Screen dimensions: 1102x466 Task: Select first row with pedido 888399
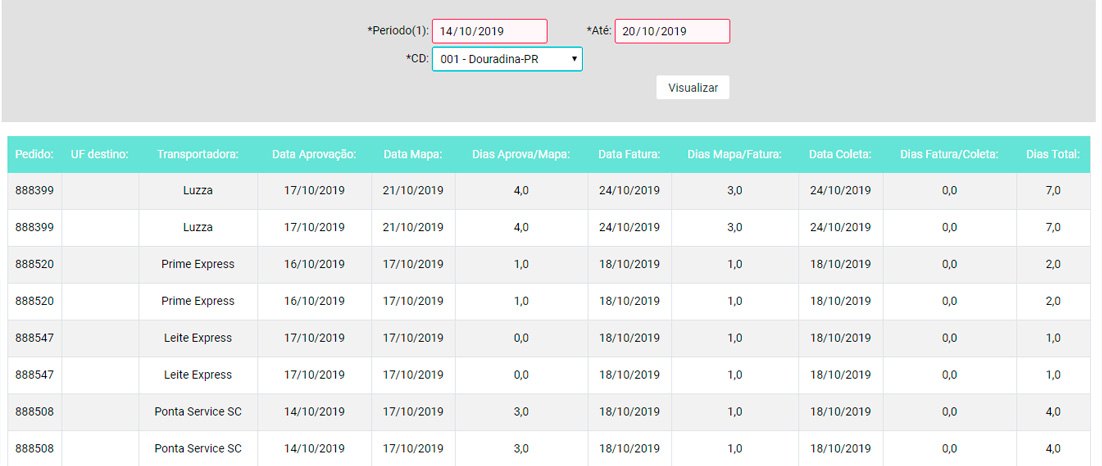pyautogui.click(x=550, y=191)
